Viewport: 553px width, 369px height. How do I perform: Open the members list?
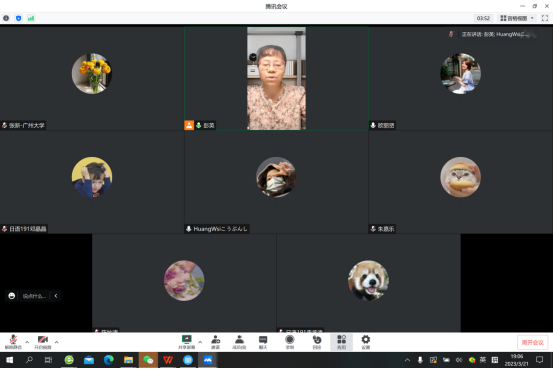[239, 341]
